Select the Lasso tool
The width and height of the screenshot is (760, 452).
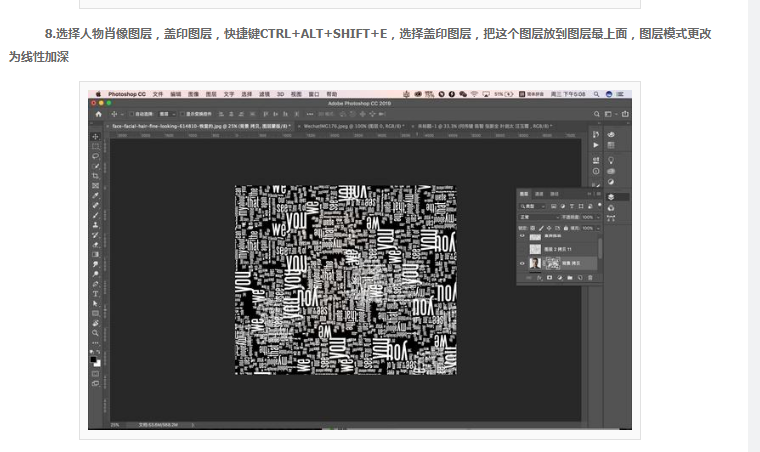[95, 156]
